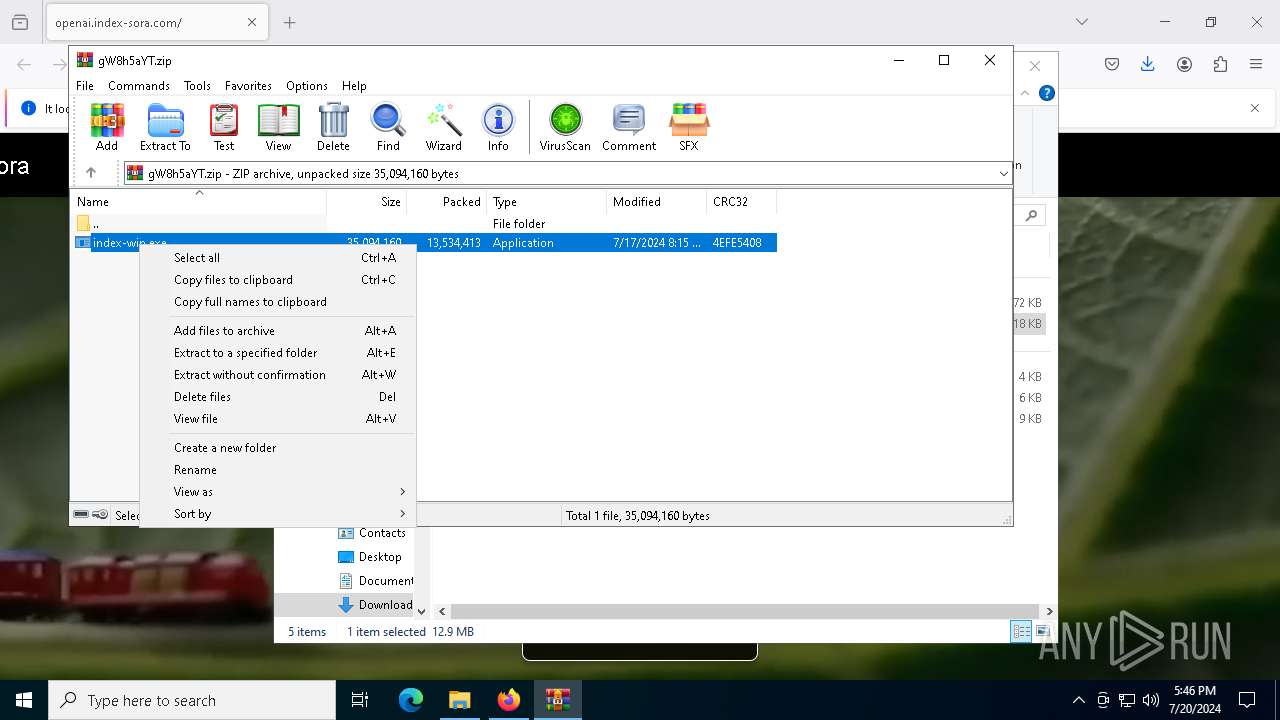
Task: Close the openai.index-sora.com tab
Action: pos(252,22)
